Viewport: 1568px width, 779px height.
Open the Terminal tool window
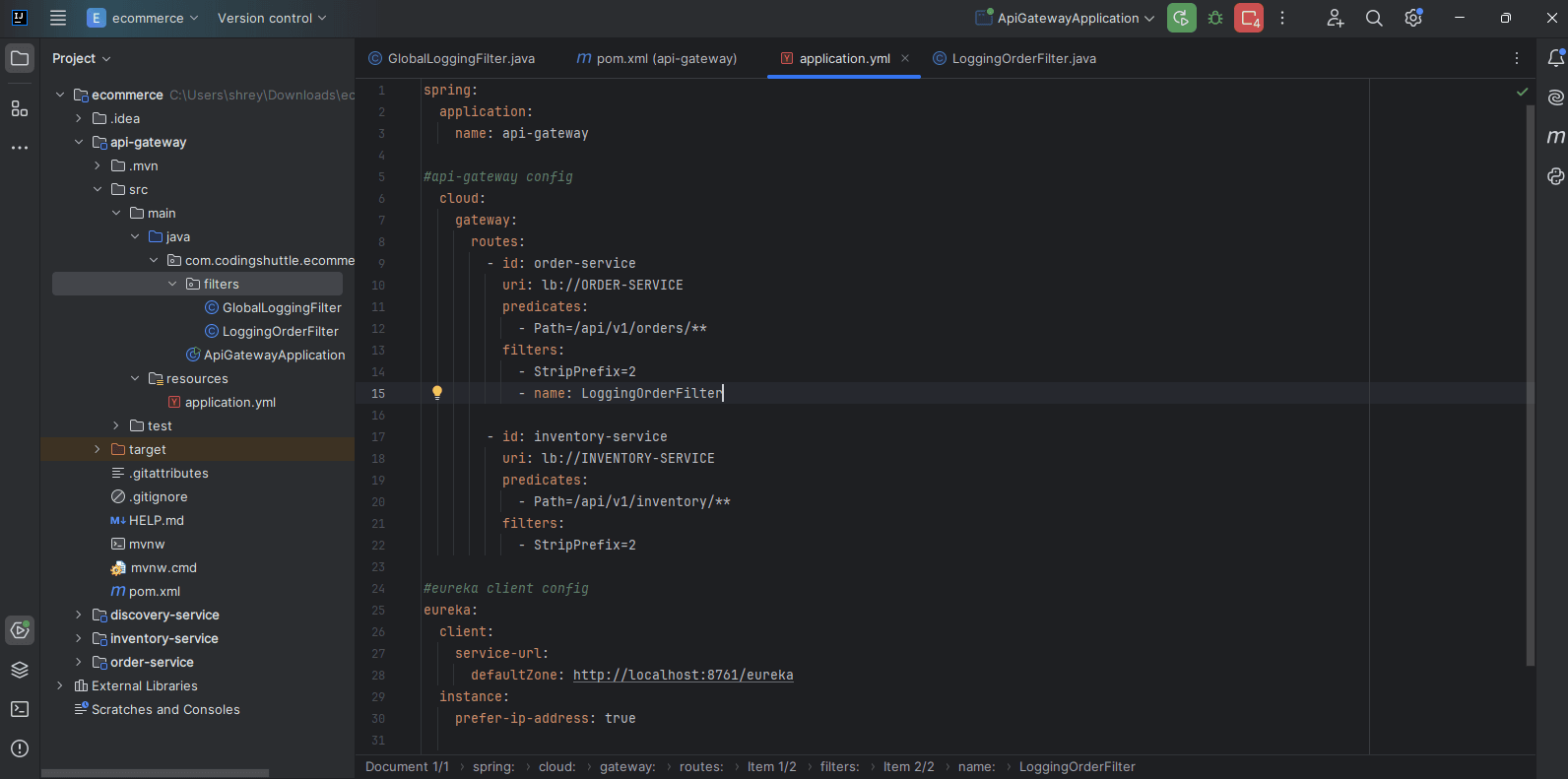[x=20, y=709]
